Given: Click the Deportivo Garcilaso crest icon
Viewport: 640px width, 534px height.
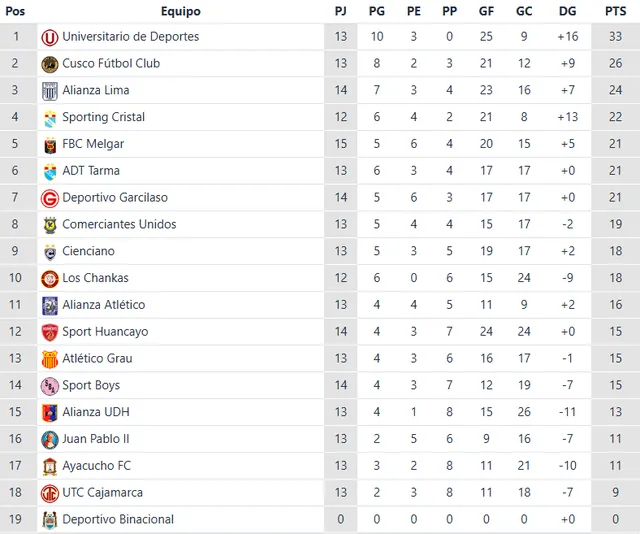Looking at the screenshot, I should tap(49, 198).
